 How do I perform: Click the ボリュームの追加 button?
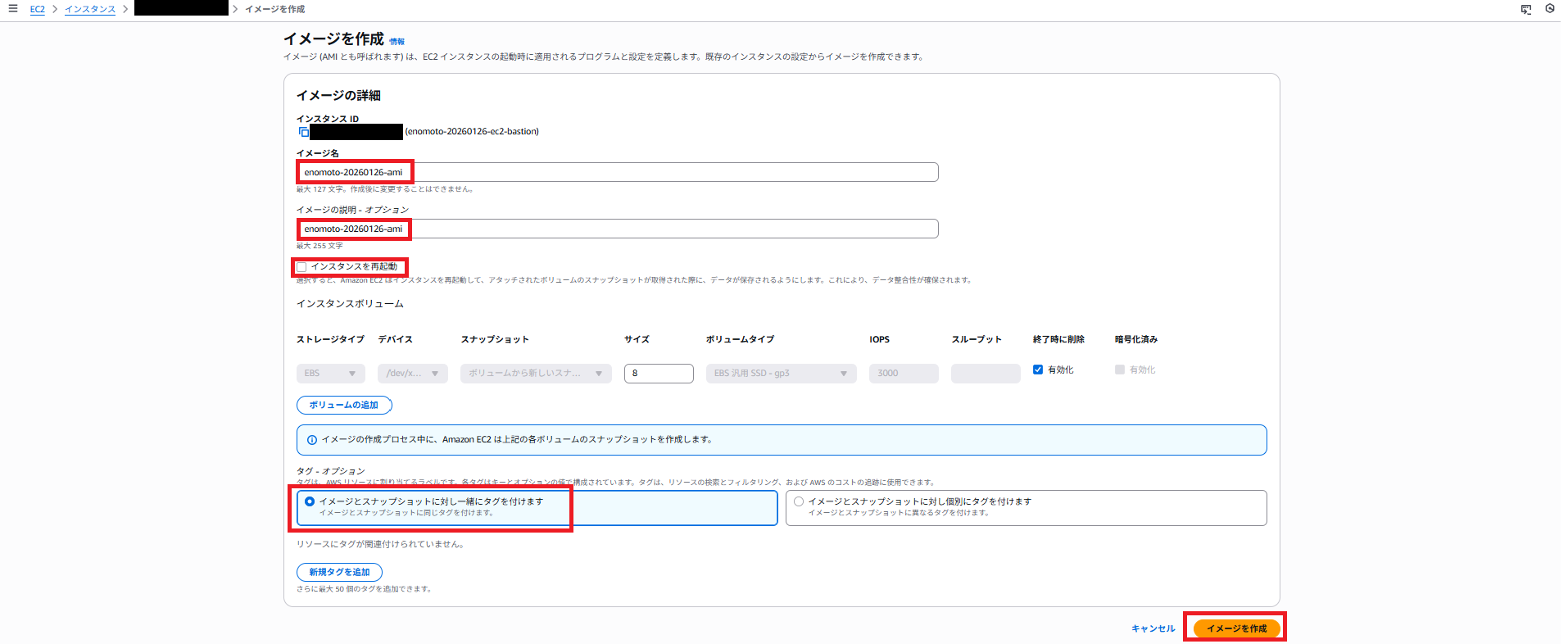pos(344,406)
